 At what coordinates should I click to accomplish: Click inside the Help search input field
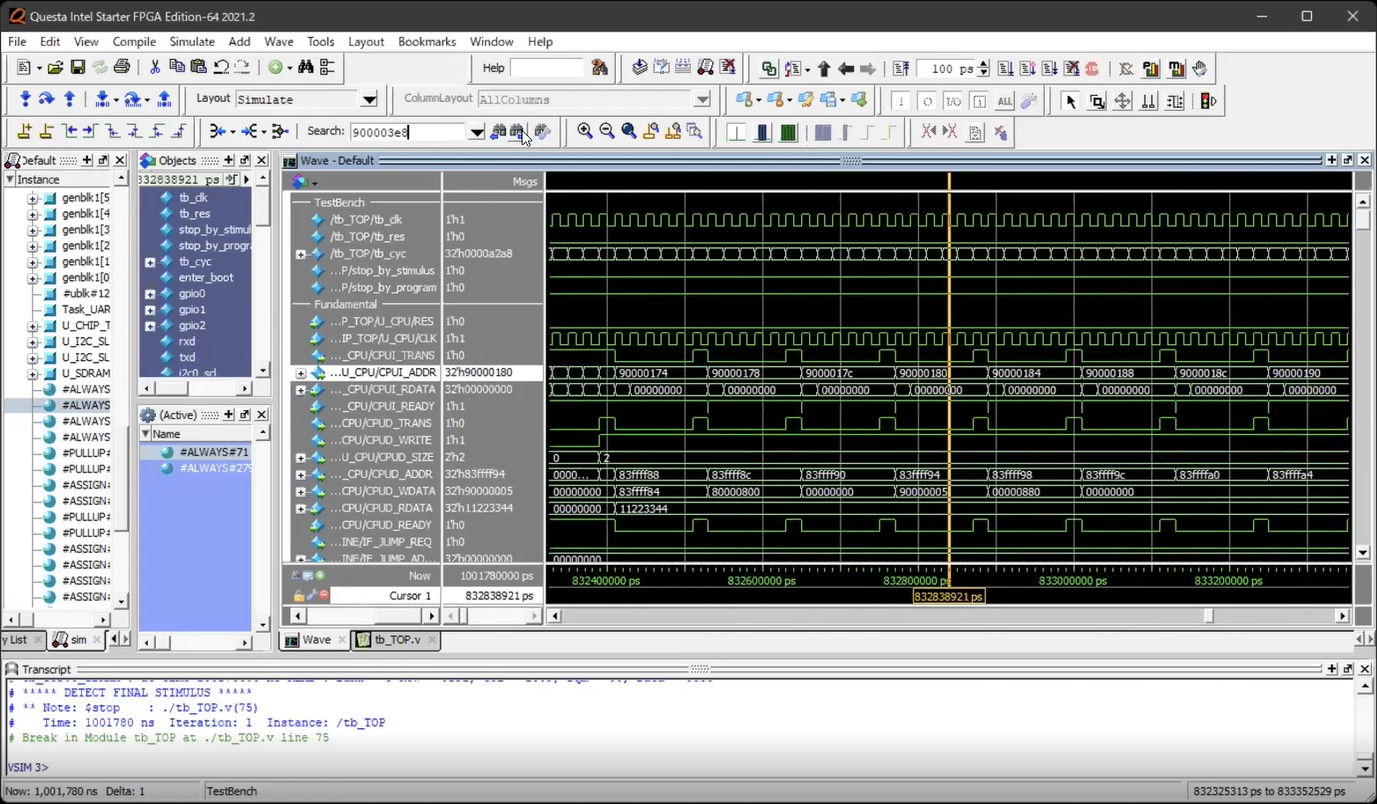(x=546, y=68)
